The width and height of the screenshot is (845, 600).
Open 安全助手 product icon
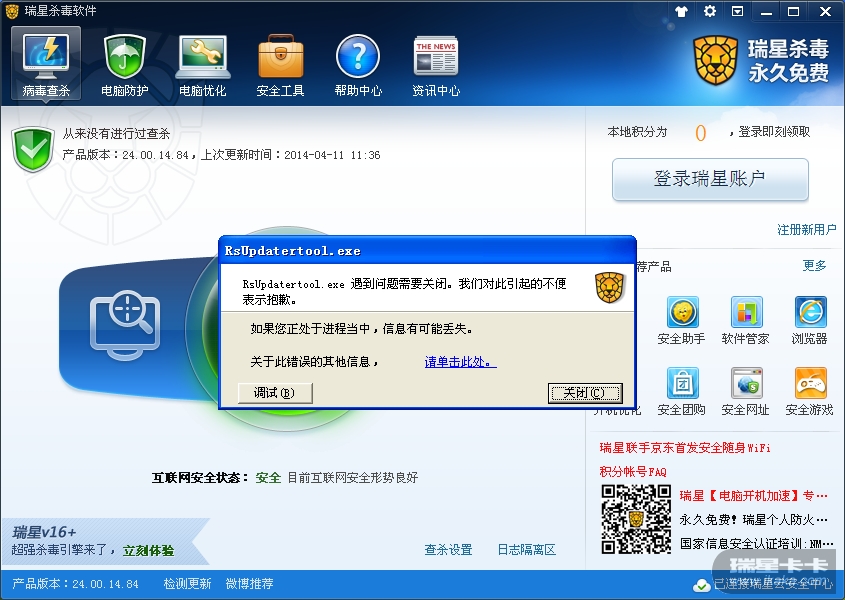[x=682, y=320]
